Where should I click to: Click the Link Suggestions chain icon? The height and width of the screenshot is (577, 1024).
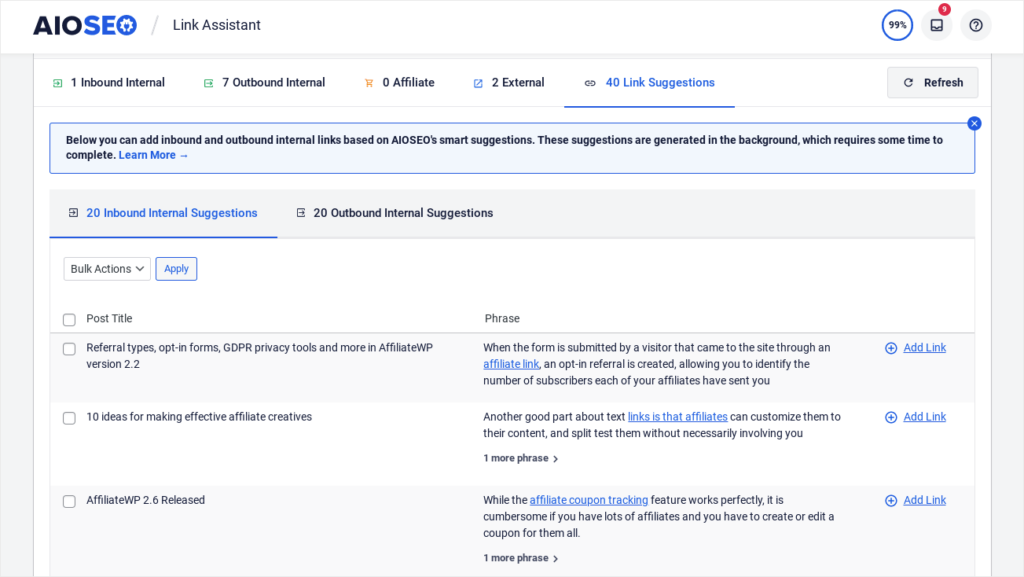tap(590, 83)
